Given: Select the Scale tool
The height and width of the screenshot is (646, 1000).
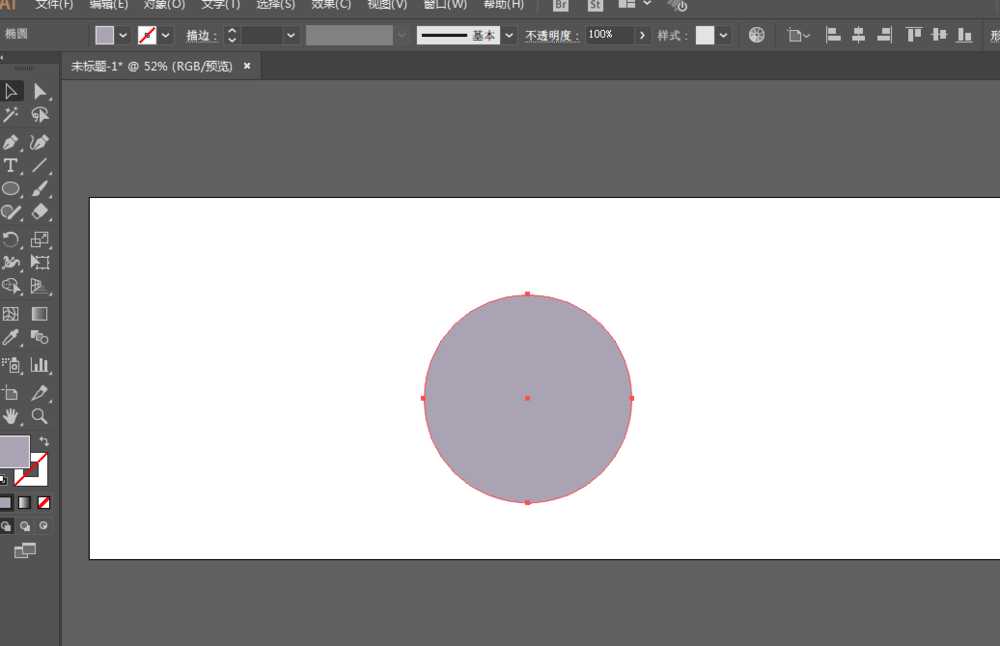Looking at the screenshot, I should [x=40, y=240].
